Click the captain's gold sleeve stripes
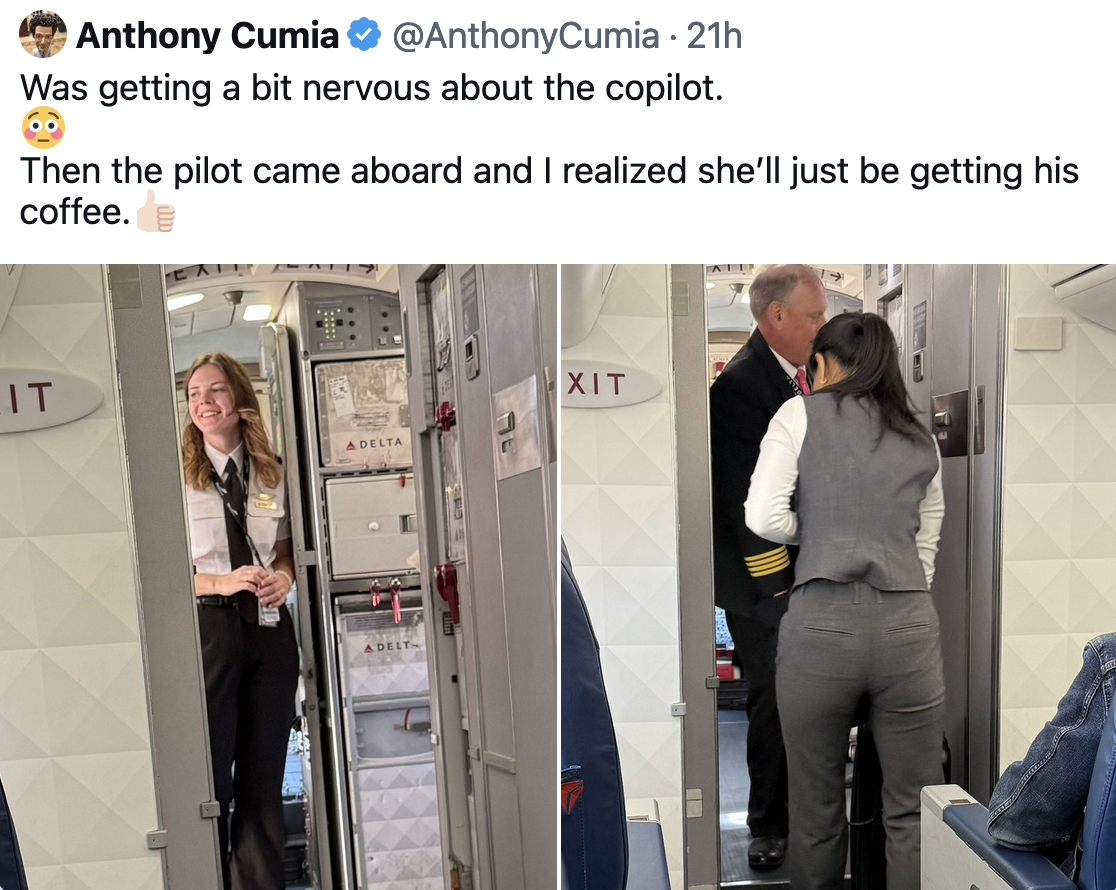This screenshot has height=890, width=1116. click(767, 562)
